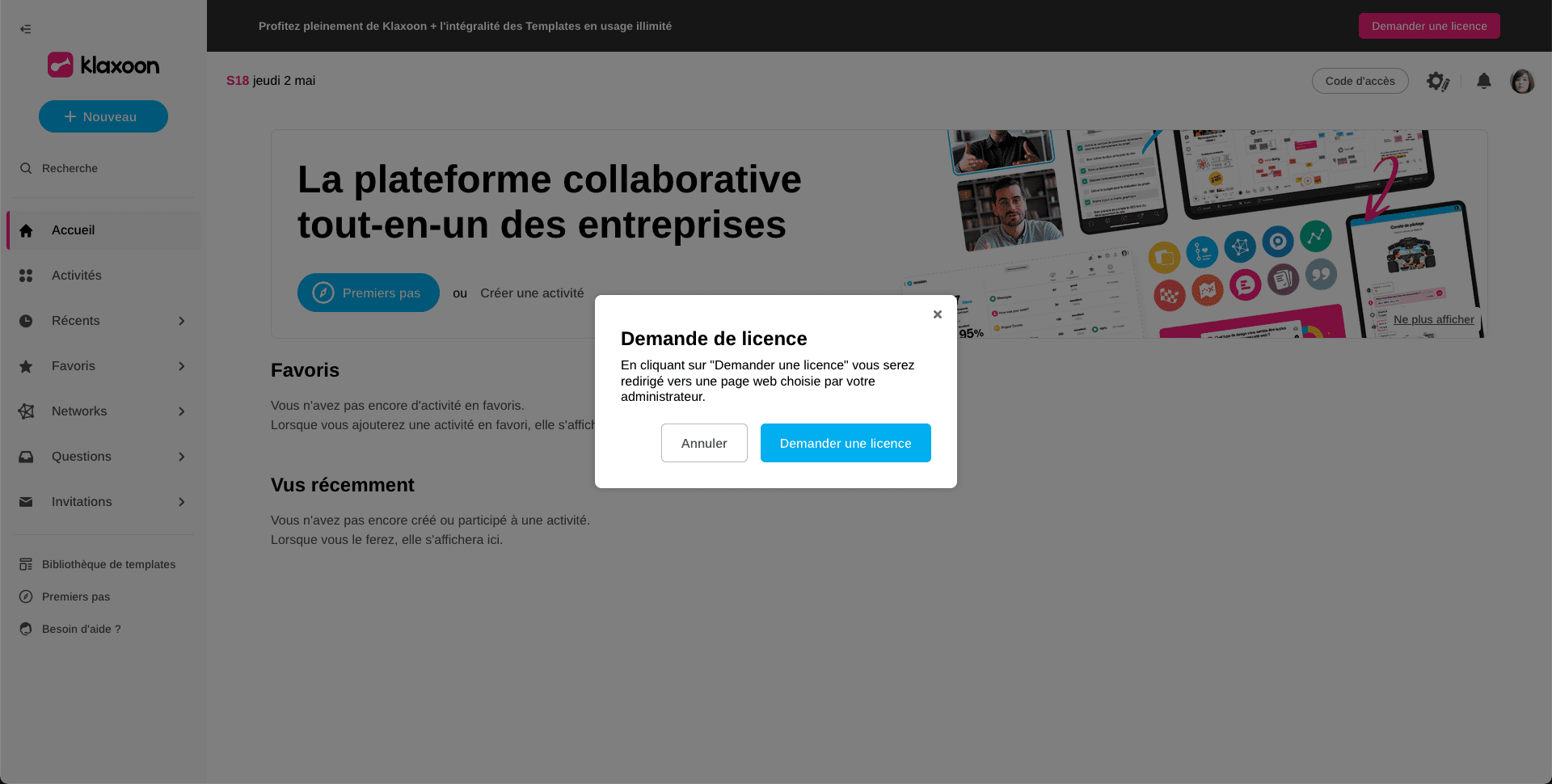Open Activités in the sidebar

coord(76,276)
